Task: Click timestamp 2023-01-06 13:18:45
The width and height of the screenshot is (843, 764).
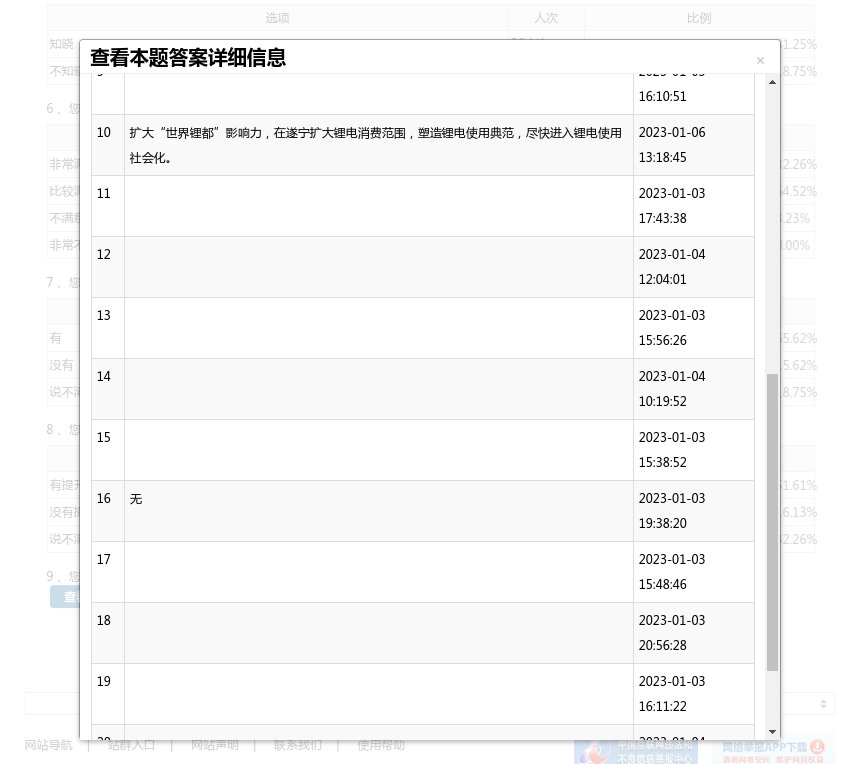Action: tap(672, 145)
